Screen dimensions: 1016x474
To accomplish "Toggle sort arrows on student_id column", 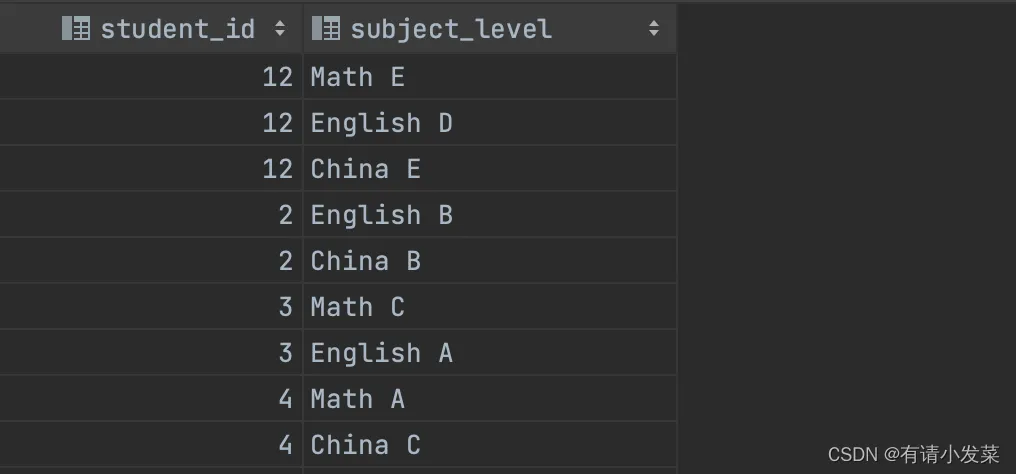I will tap(280, 28).
